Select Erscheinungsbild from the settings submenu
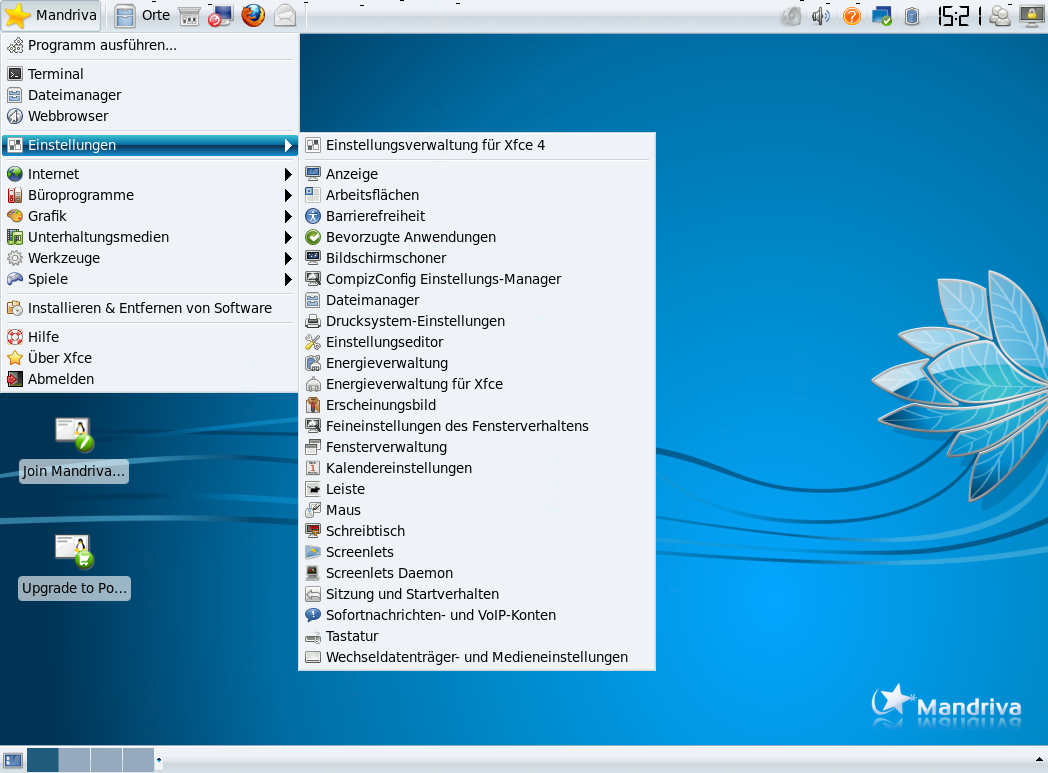This screenshot has height=773, width=1048. pos(381,405)
